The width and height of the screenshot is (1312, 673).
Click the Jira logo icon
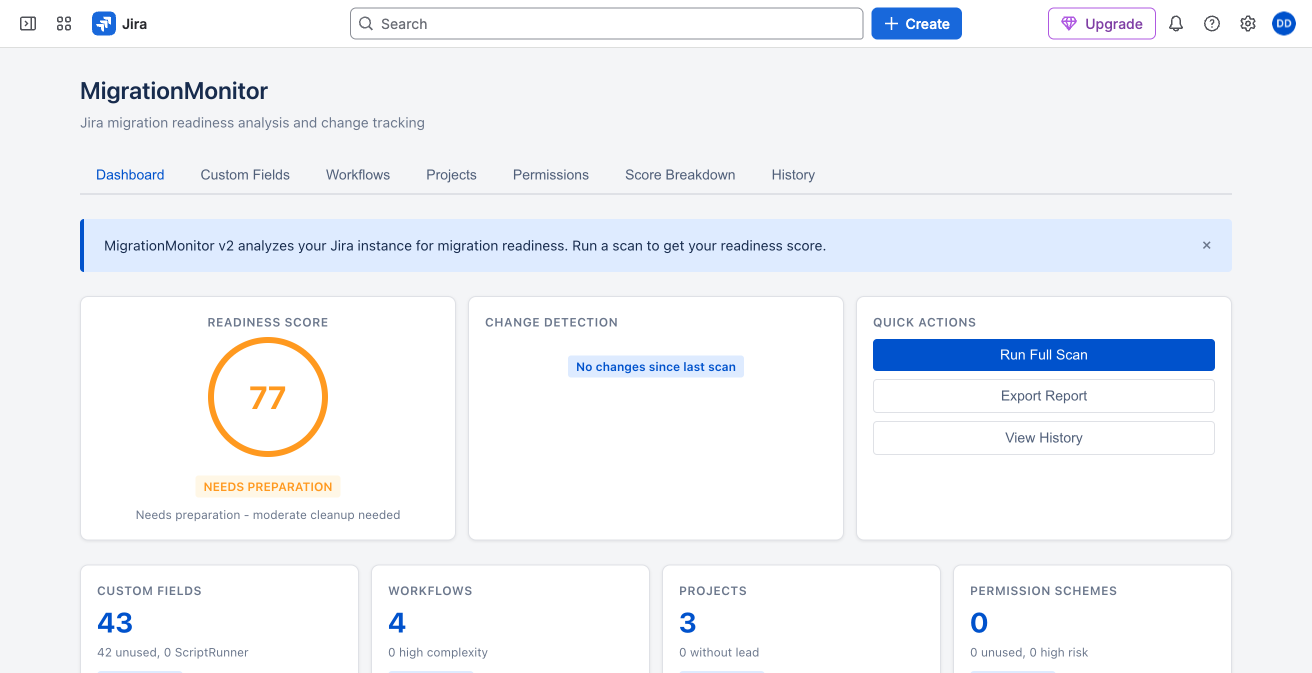(x=104, y=23)
